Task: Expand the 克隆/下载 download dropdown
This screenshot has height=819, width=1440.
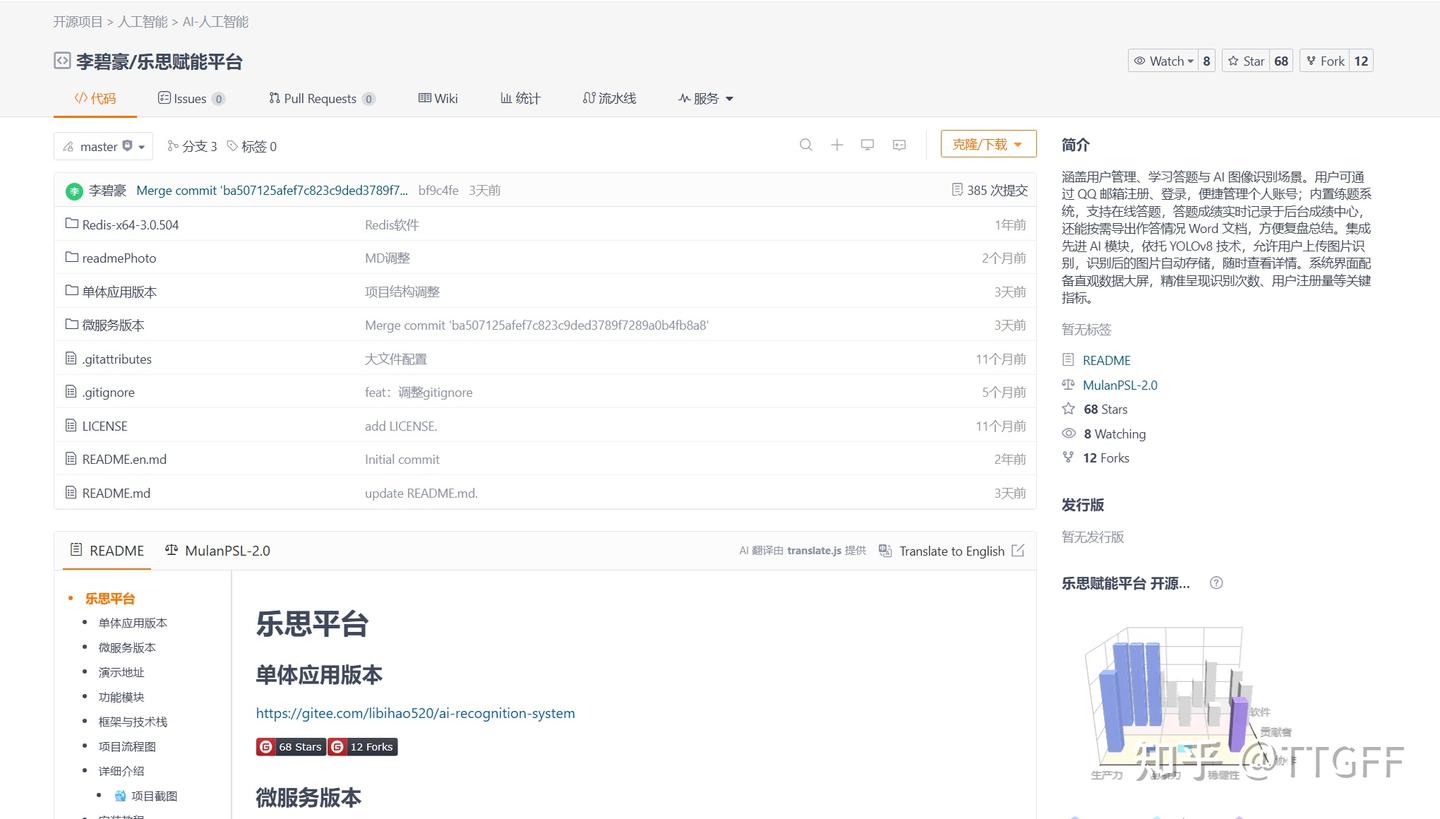Action: 987,143
